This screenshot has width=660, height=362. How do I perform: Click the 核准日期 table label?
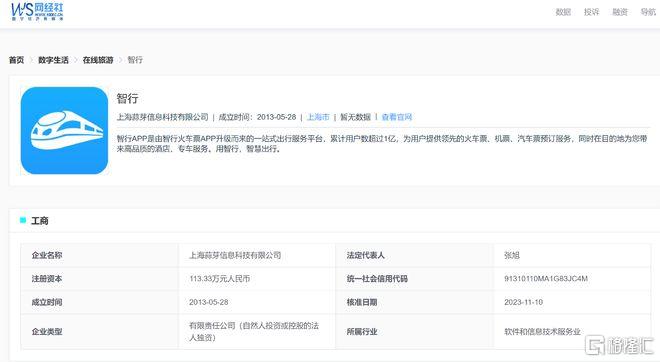pos(362,302)
